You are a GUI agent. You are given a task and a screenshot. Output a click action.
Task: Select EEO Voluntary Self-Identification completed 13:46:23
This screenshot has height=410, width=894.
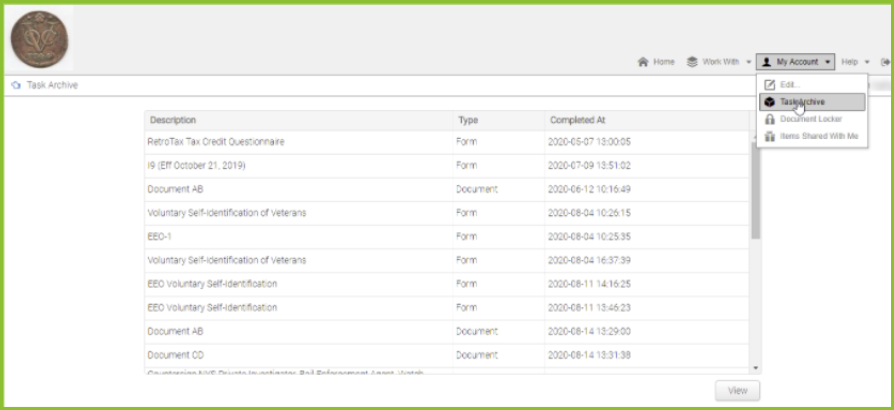(448, 308)
